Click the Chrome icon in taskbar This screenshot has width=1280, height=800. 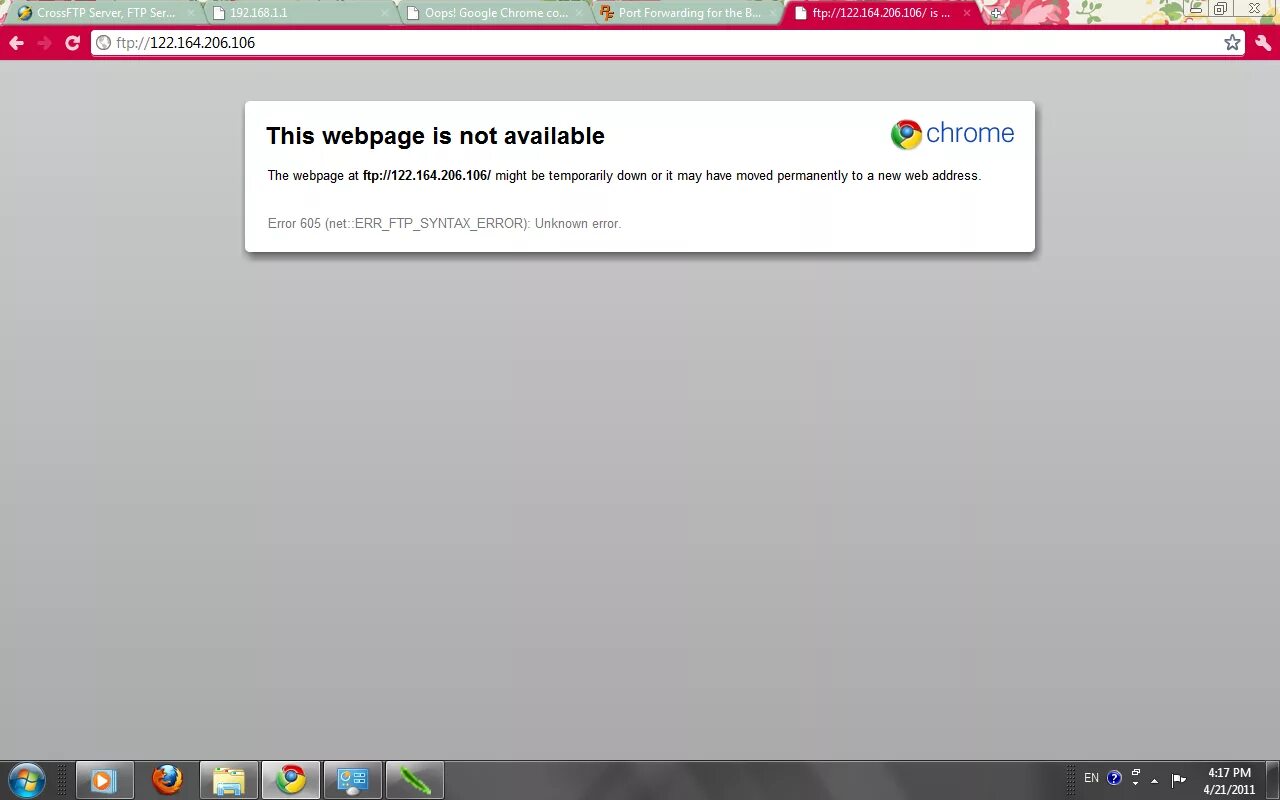point(291,780)
